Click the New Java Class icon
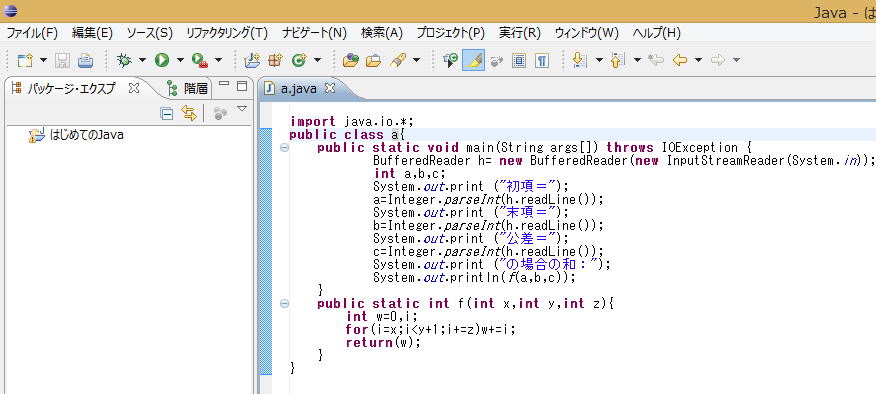876x394 pixels. click(299, 60)
